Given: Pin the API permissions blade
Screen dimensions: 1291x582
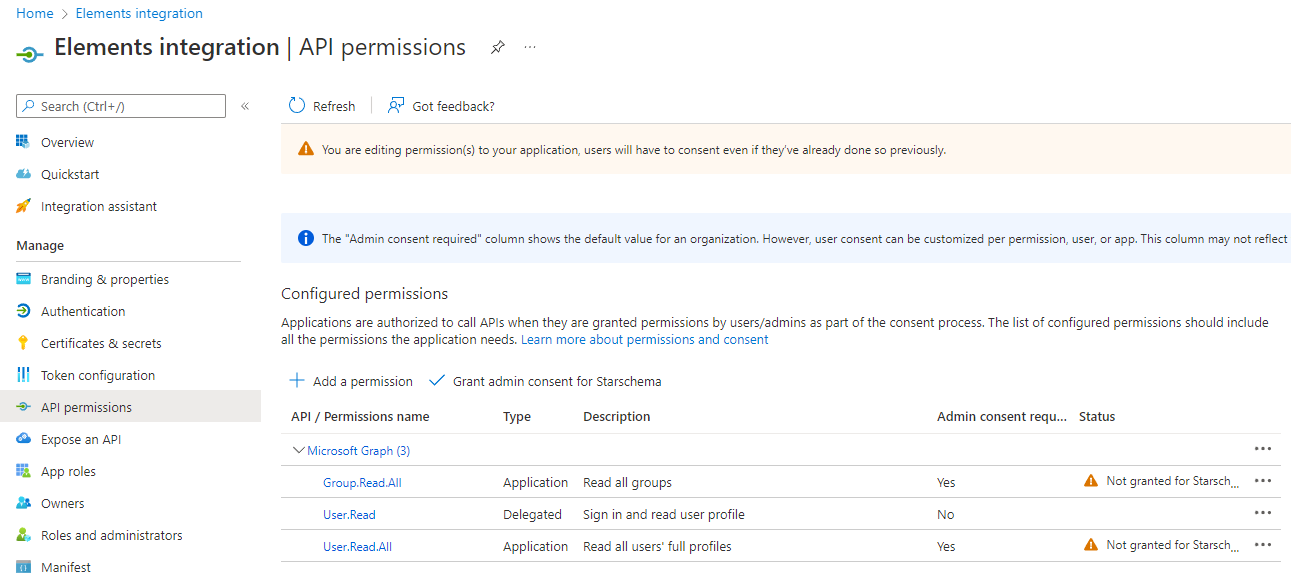Looking at the screenshot, I should [497, 47].
